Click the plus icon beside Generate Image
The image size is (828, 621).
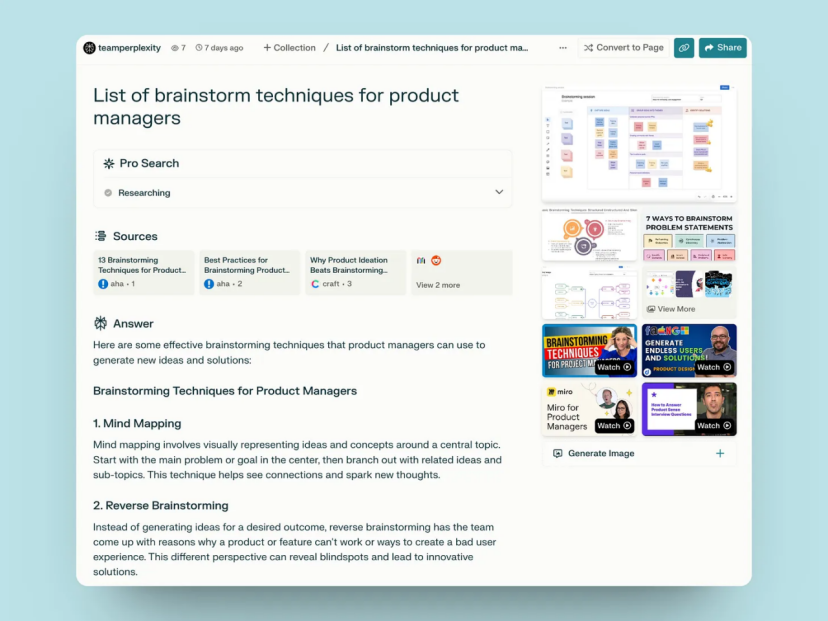click(720, 453)
